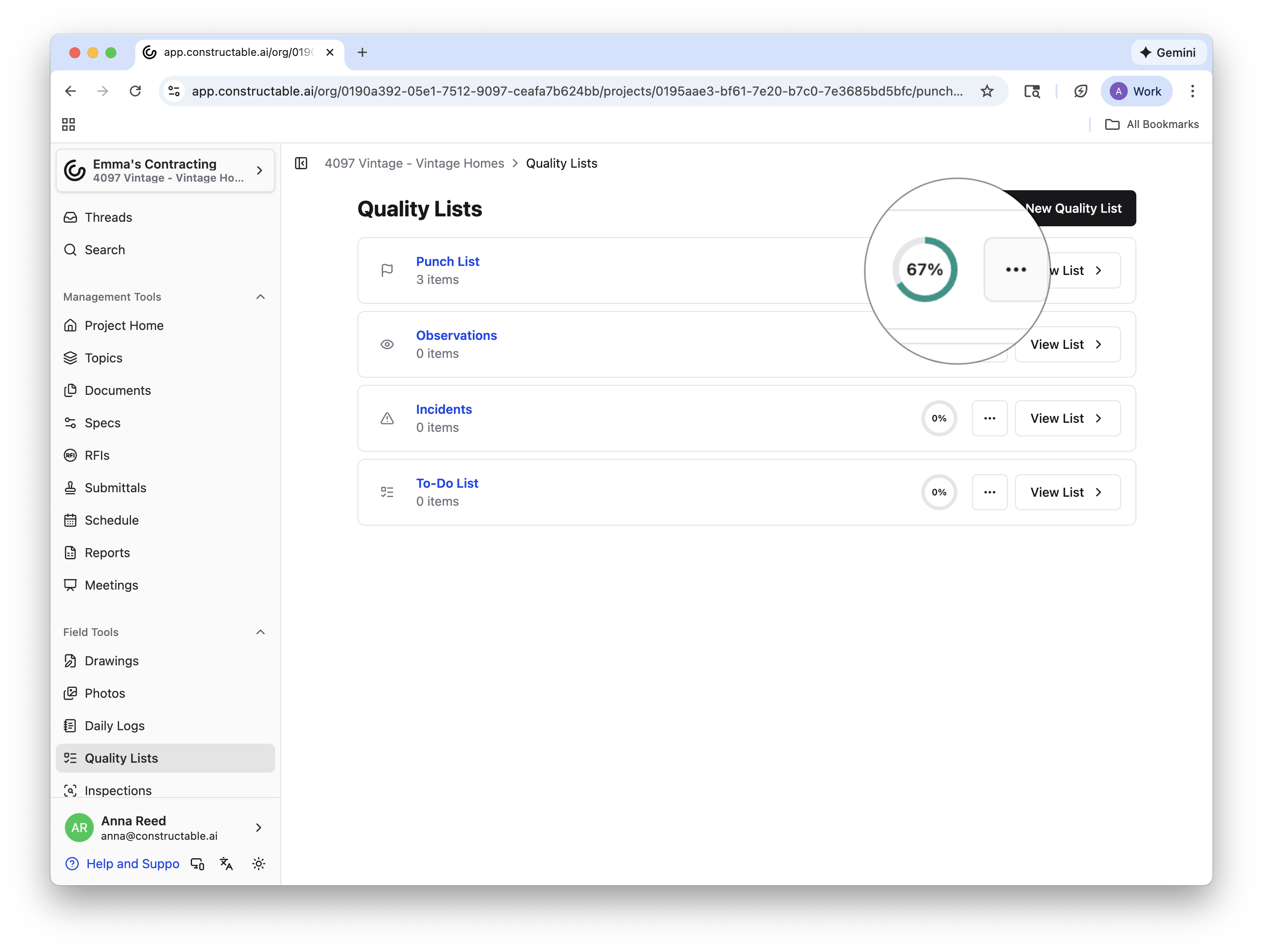Click the RFIs icon in sidebar
Screen dimensions: 1263x952
[x=70, y=455]
